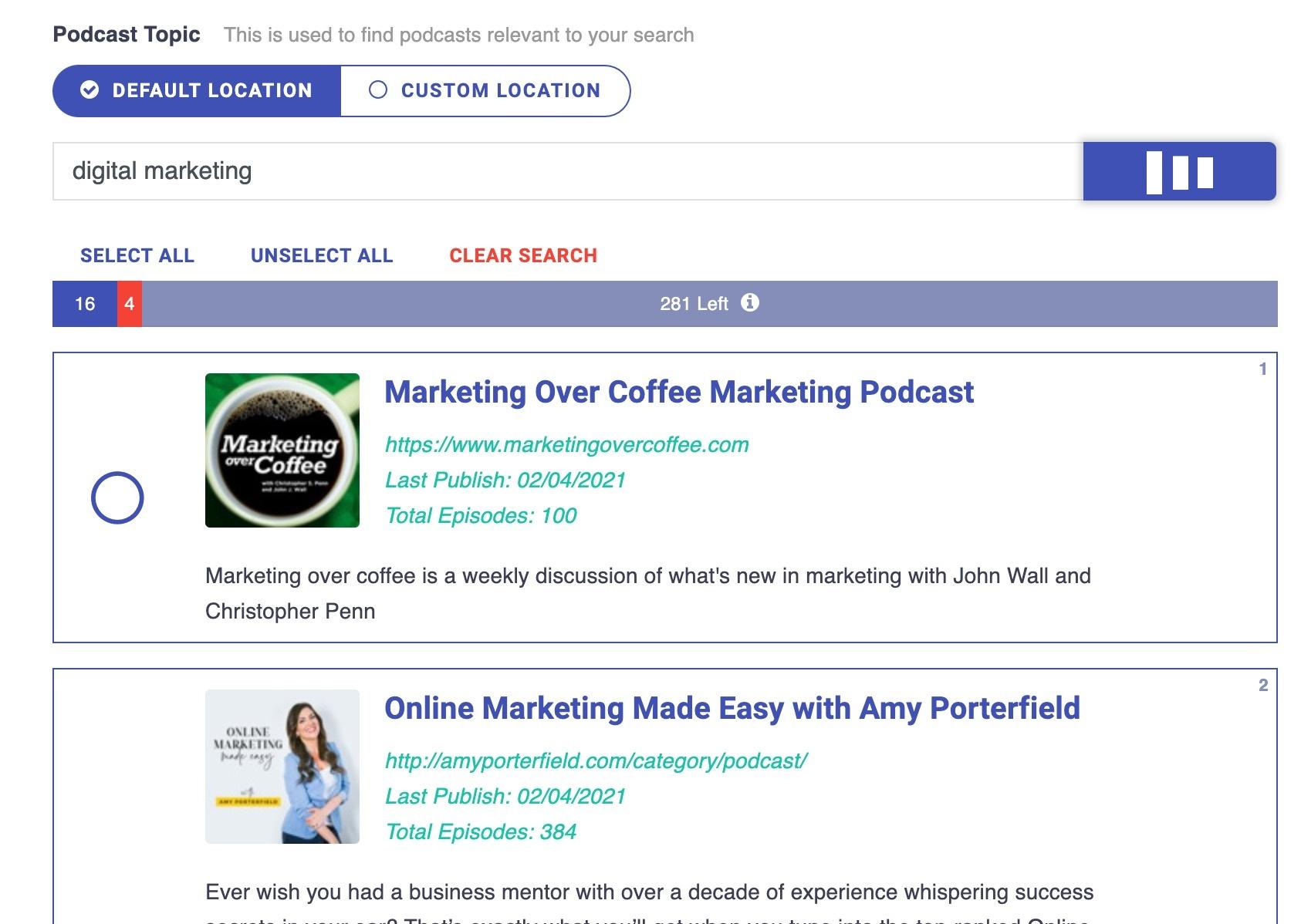Click the red 4 counter segment
1301x924 pixels.
pyautogui.click(x=130, y=304)
